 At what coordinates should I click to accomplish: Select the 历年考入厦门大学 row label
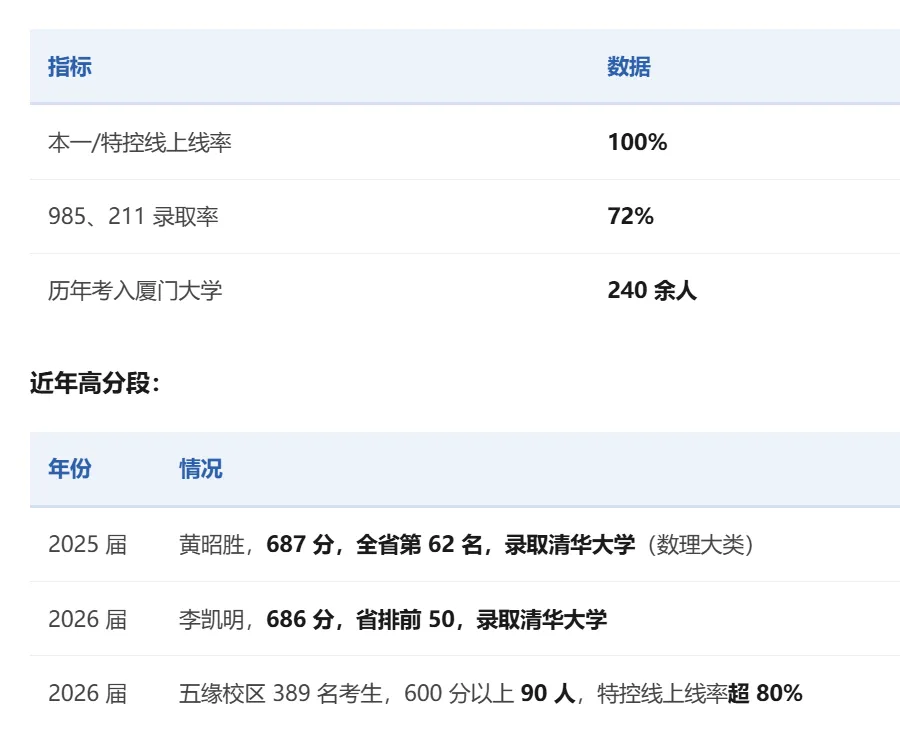[135, 290]
